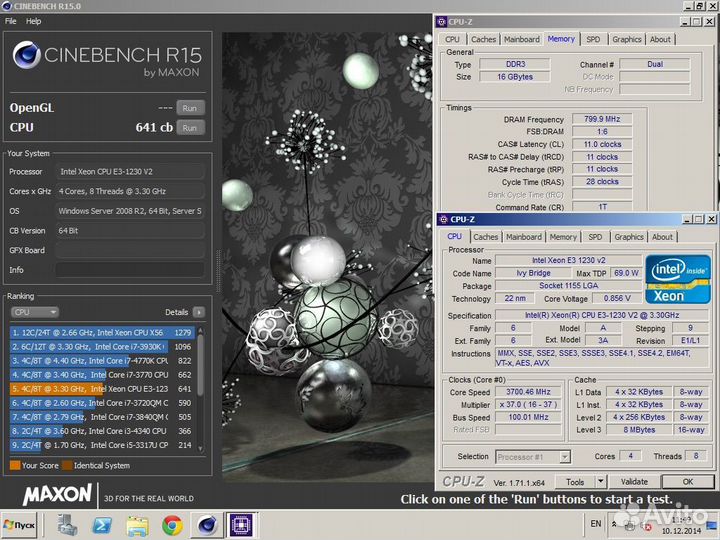Open the Graphics tab in front CPU-Z window
The width and height of the screenshot is (720, 540).
629,237
